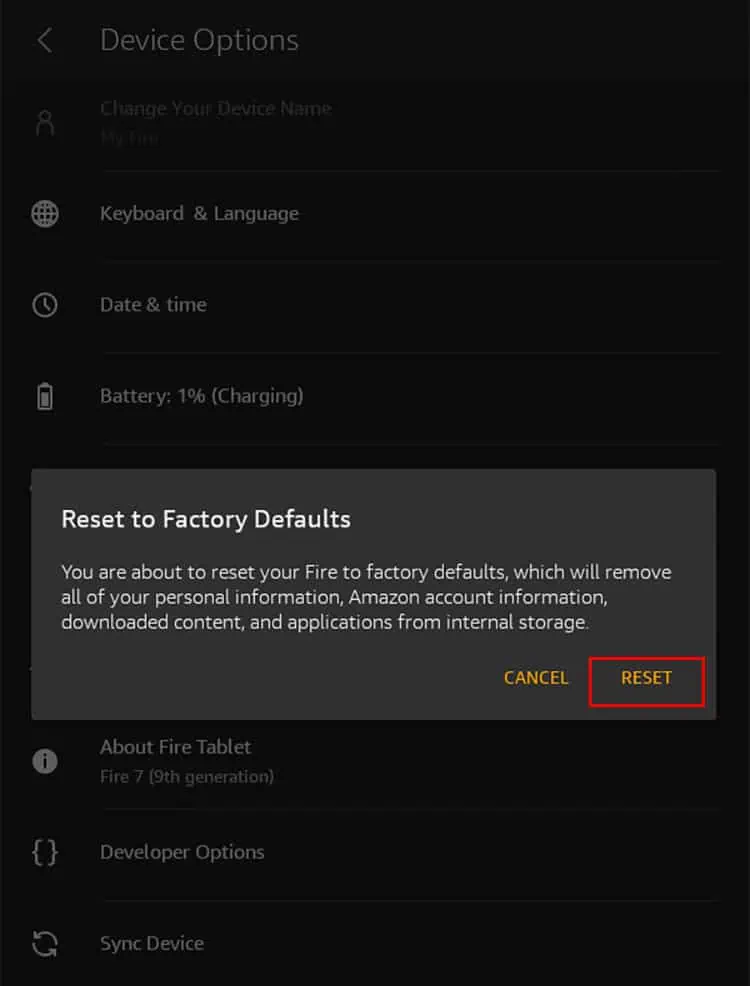Select the Battery settings row
The height and width of the screenshot is (986, 750).
[201, 396]
